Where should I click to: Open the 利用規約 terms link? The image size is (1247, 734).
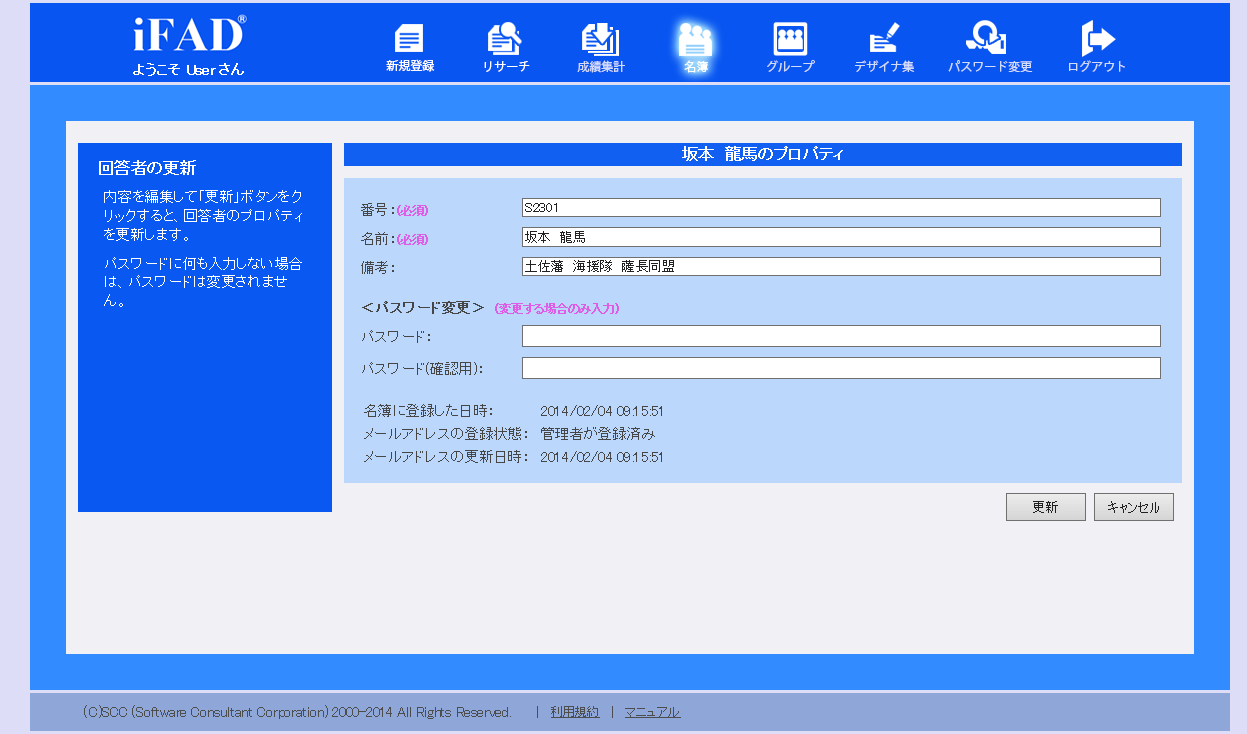click(x=575, y=712)
